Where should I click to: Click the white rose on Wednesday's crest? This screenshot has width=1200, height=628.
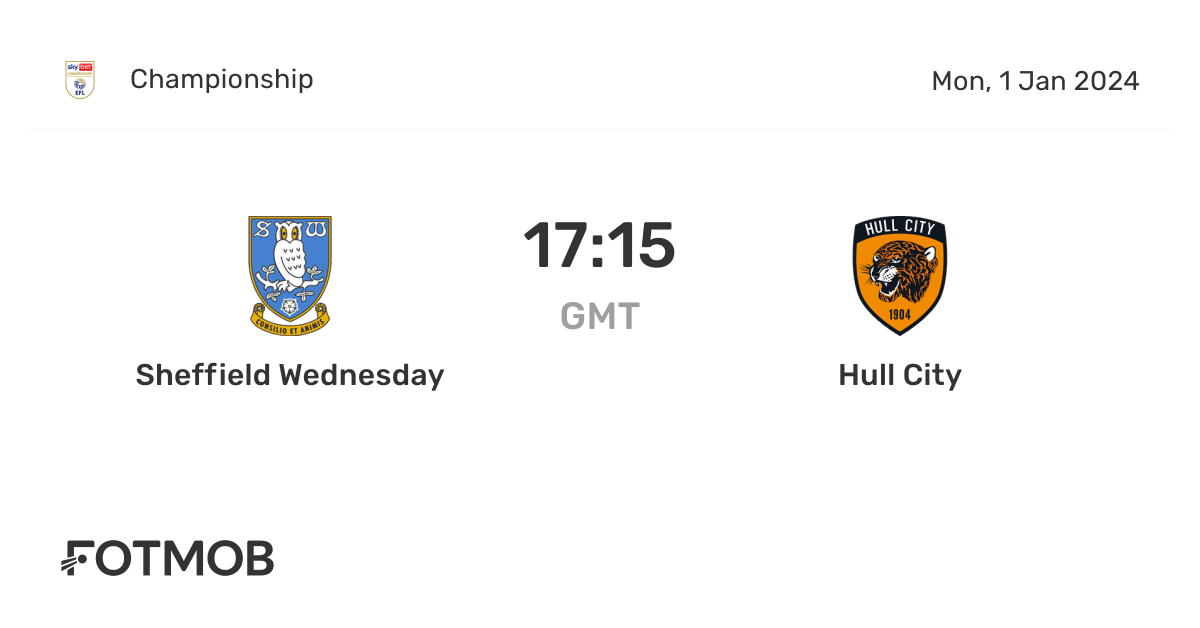pyautogui.click(x=290, y=304)
